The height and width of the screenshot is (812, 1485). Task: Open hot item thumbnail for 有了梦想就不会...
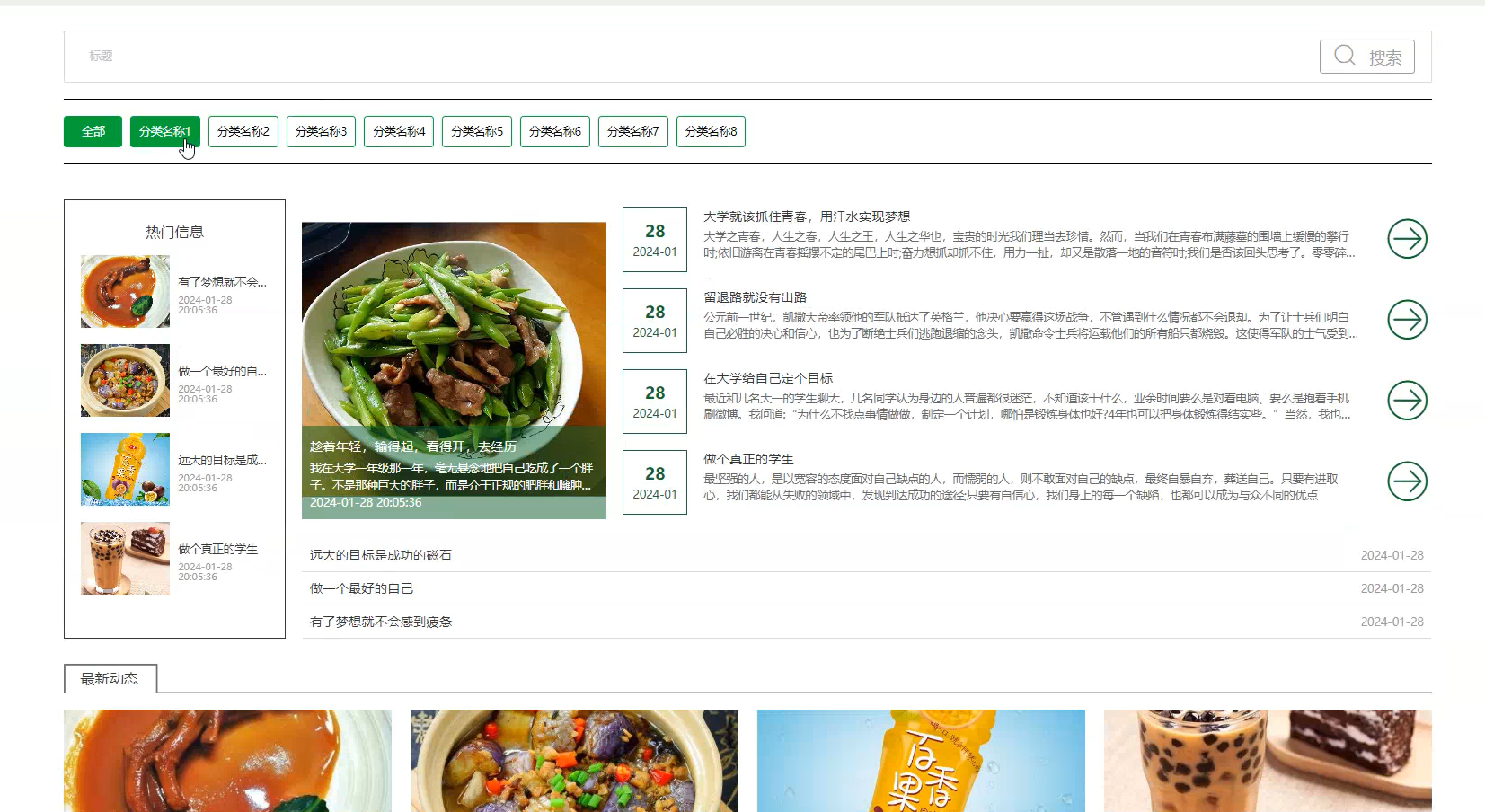coord(125,291)
